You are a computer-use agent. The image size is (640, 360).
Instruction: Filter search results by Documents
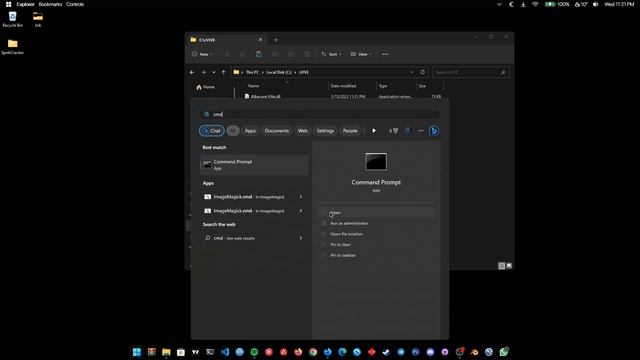(x=277, y=131)
